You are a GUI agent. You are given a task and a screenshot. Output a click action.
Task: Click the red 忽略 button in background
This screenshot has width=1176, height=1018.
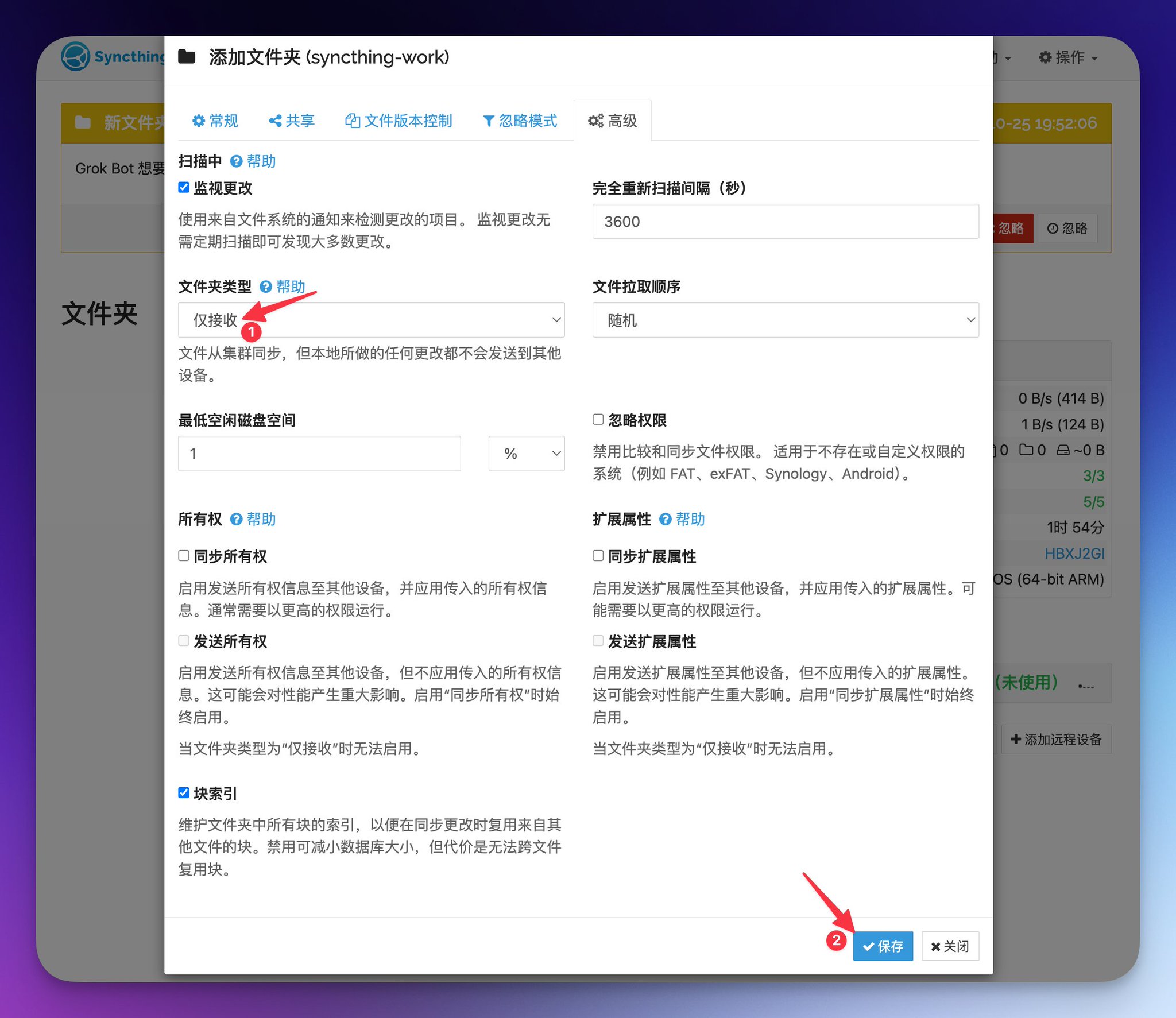pyautogui.click(x=1013, y=229)
